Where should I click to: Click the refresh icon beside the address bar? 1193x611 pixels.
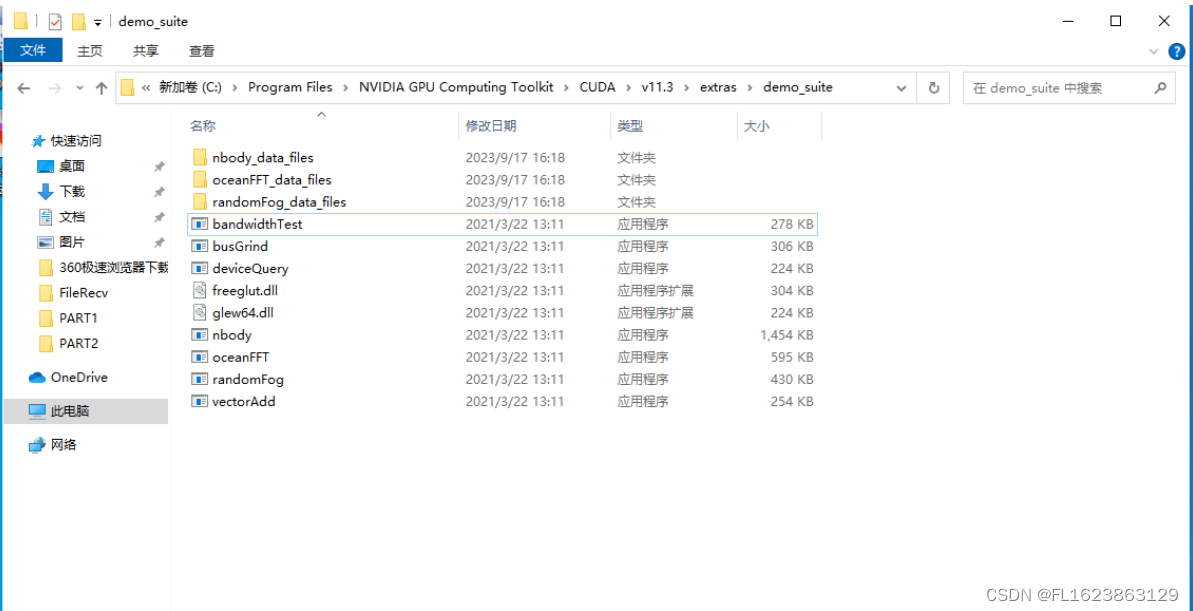point(933,87)
